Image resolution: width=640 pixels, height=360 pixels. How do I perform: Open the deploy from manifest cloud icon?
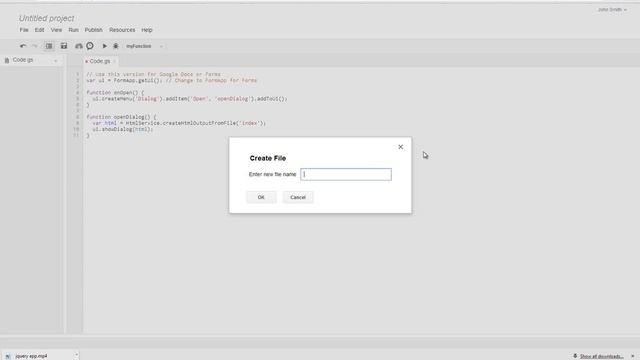tap(78, 46)
